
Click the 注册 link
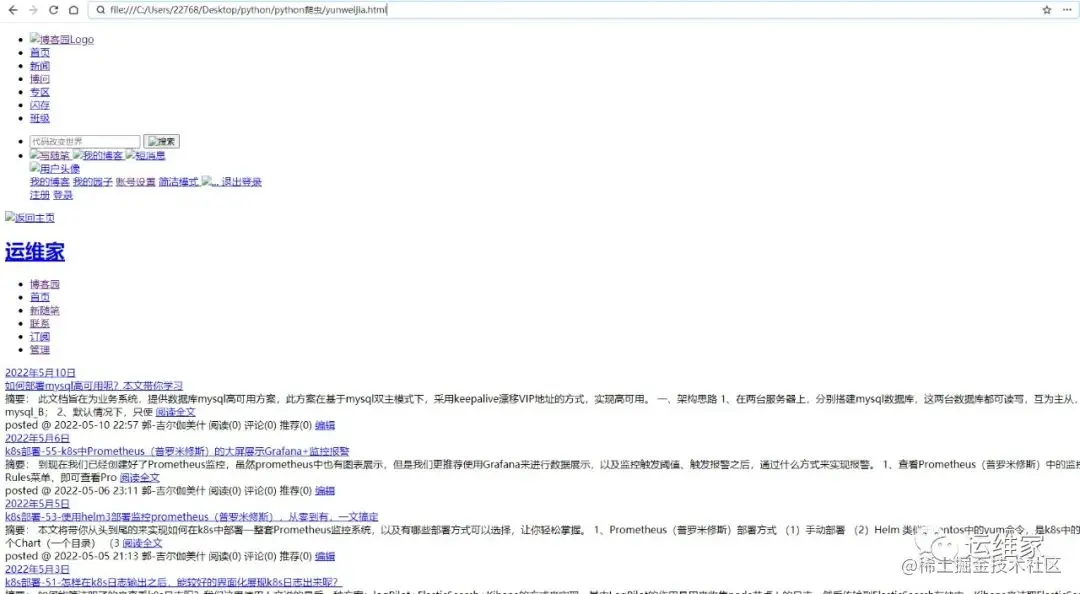pyautogui.click(x=39, y=195)
